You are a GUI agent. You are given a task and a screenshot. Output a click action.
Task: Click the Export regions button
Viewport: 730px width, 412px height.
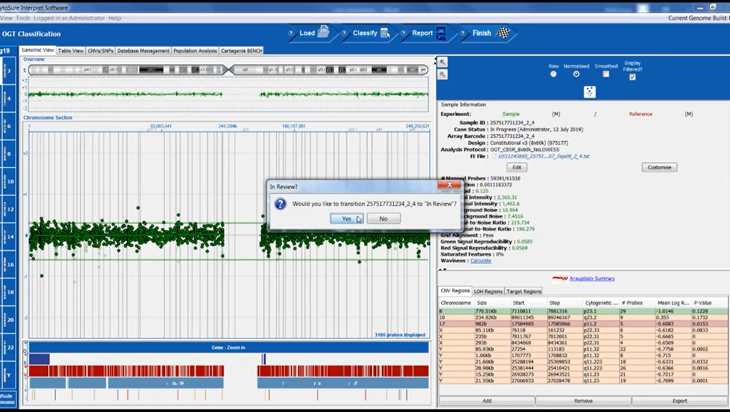click(x=679, y=401)
